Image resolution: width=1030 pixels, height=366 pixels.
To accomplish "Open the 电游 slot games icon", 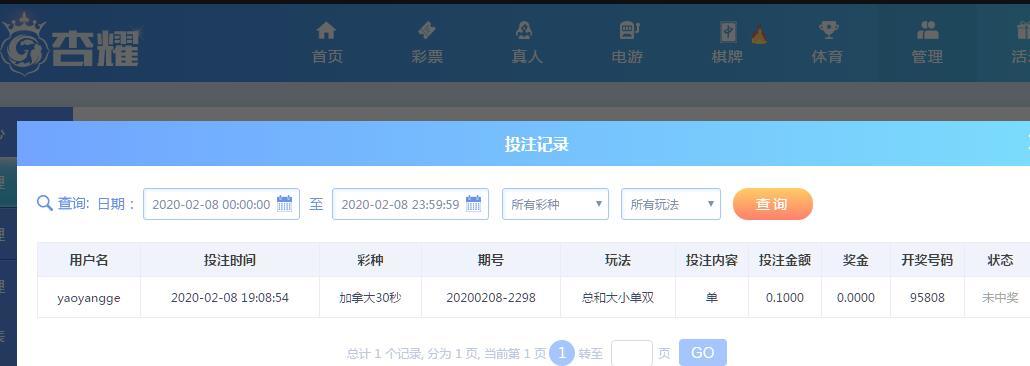I will pyautogui.click(x=629, y=30).
